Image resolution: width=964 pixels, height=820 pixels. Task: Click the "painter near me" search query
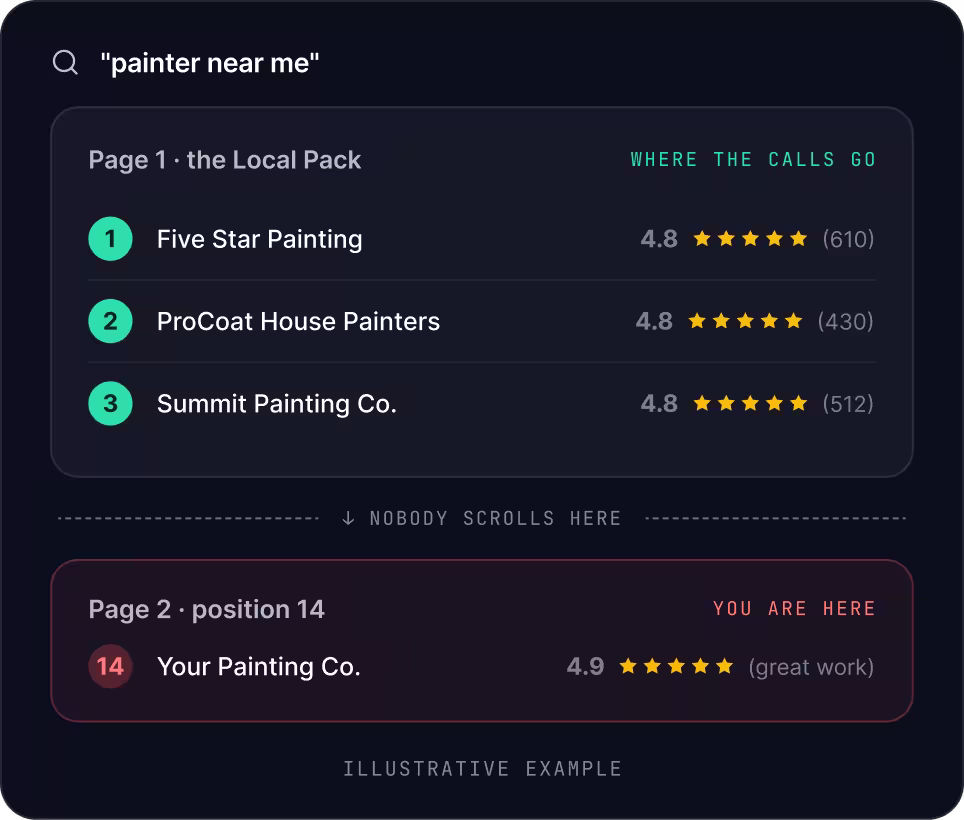tap(210, 63)
